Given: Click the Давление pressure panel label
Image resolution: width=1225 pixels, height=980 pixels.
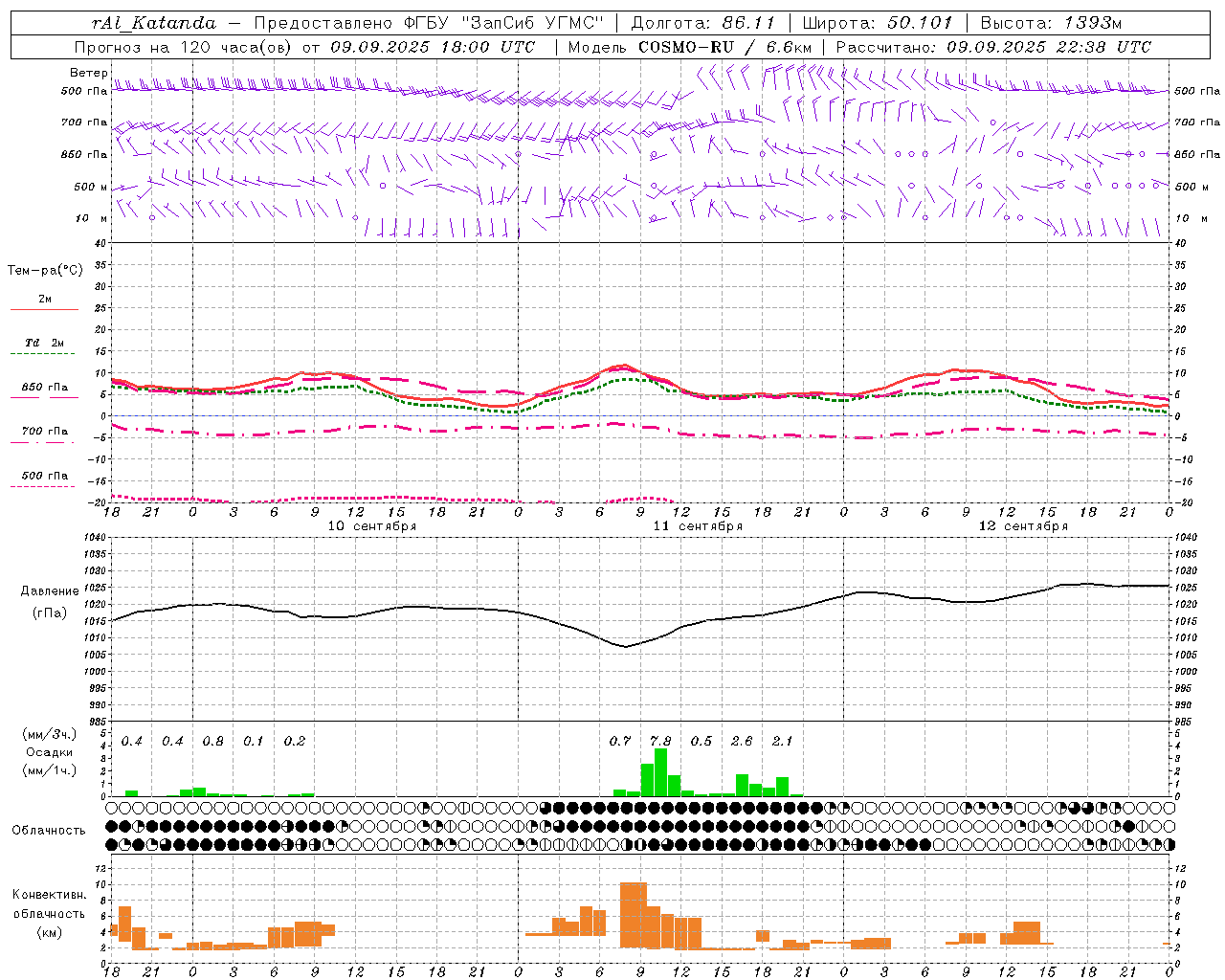Looking at the screenshot, I should pos(50,591).
